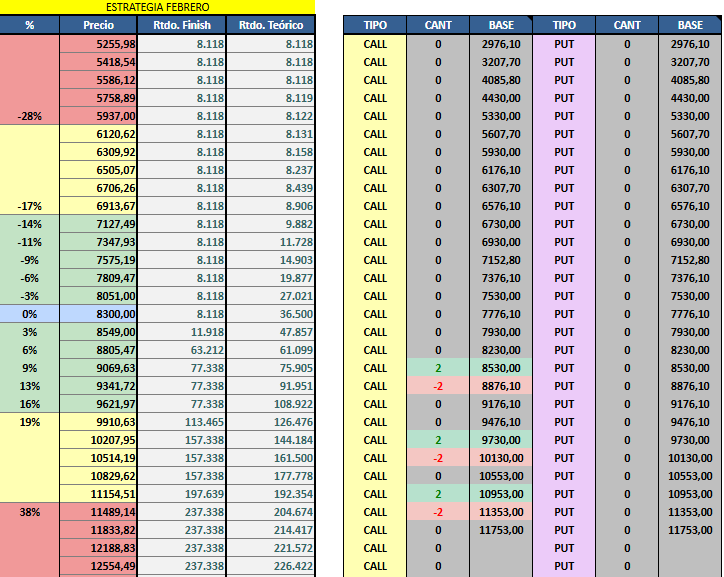The width and height of the screenshot is (724, 577).
Task: Select CALL quantity -2 for base 10130,00
Action: pos(438,458)
